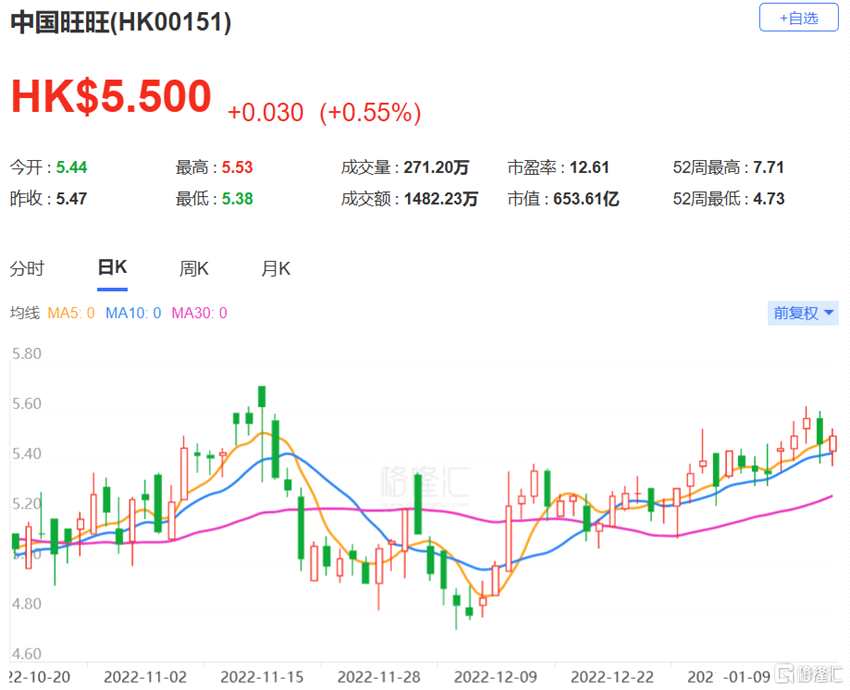Screen dimensions: 850x690
Task: Click previous close value 5.47
Action: pos(72,198)
